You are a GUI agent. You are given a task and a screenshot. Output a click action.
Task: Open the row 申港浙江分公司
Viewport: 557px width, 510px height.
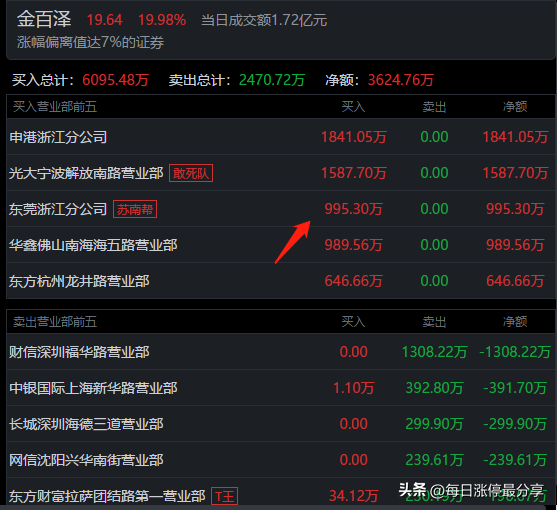281,137
